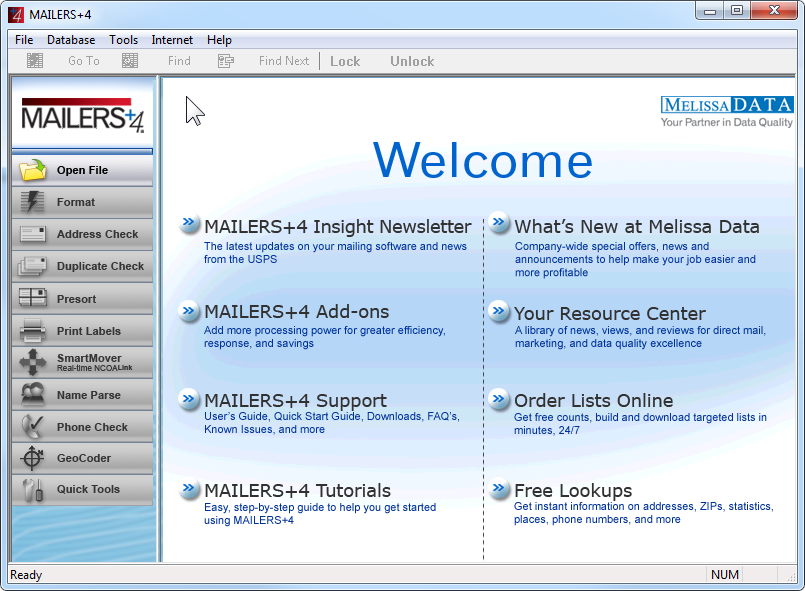Click the Melissa Data logo

click(x=726, y=105)
